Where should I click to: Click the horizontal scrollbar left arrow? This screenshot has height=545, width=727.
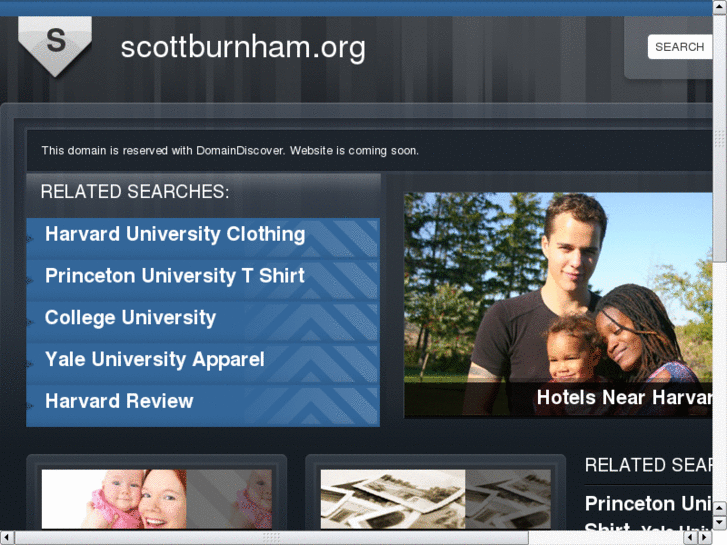(x=7, y=538)
